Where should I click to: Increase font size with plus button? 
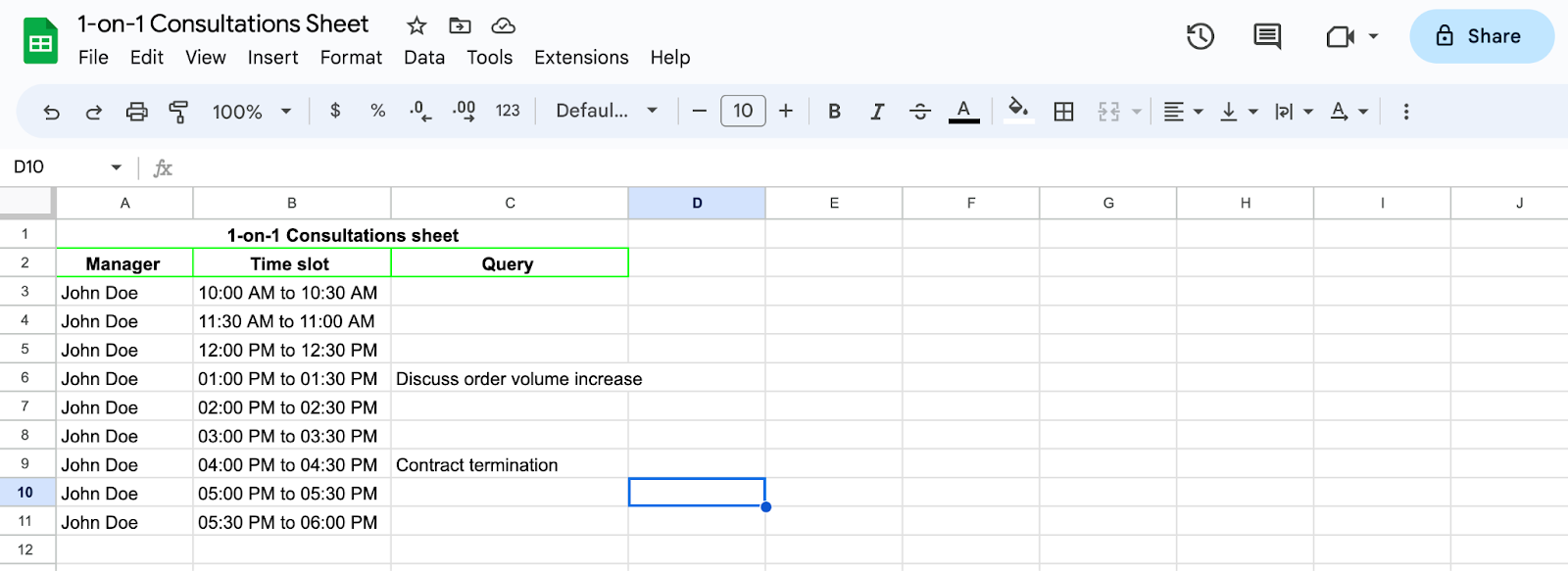pyautogui.click(x=786, y=112)
